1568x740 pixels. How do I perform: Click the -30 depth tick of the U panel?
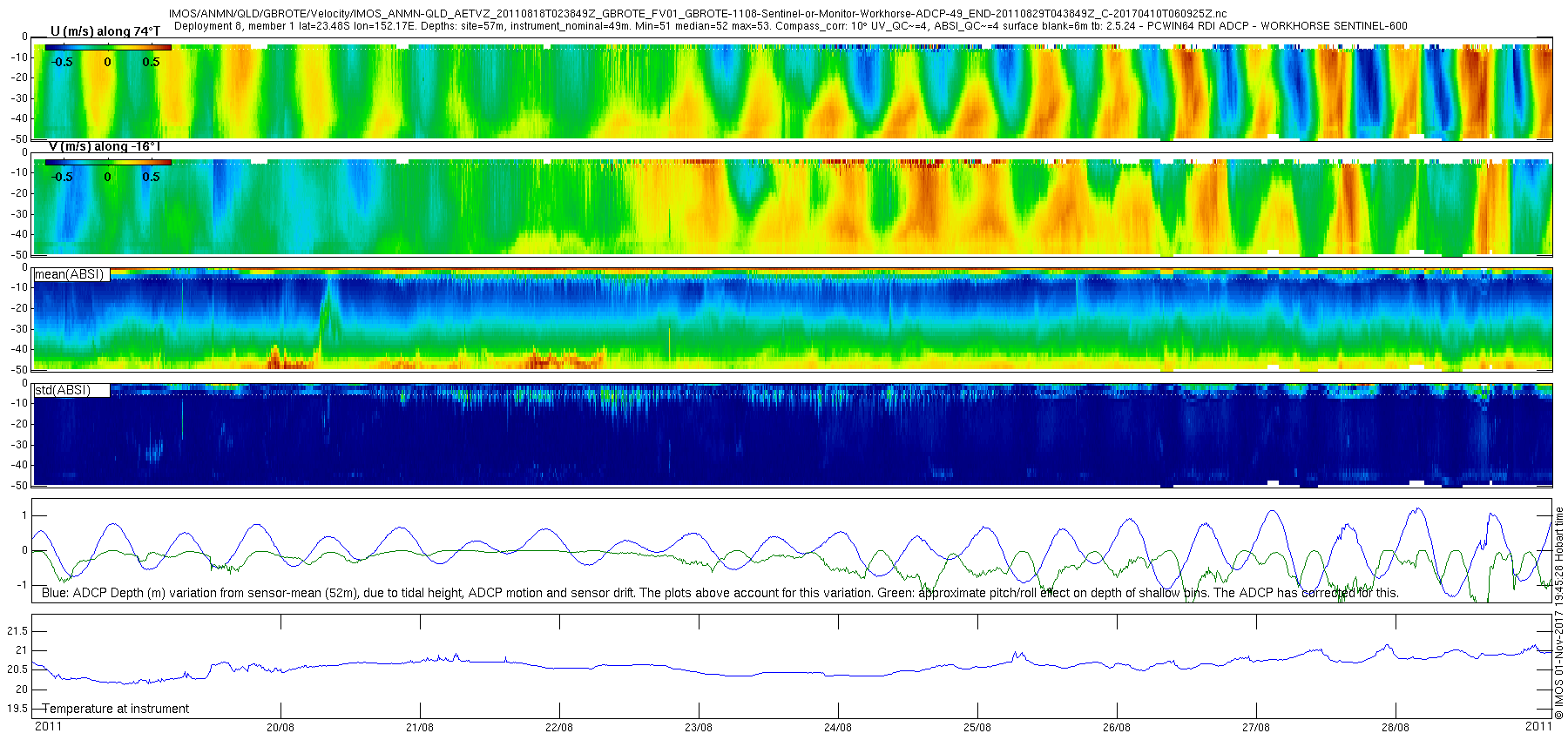point(17,98)
